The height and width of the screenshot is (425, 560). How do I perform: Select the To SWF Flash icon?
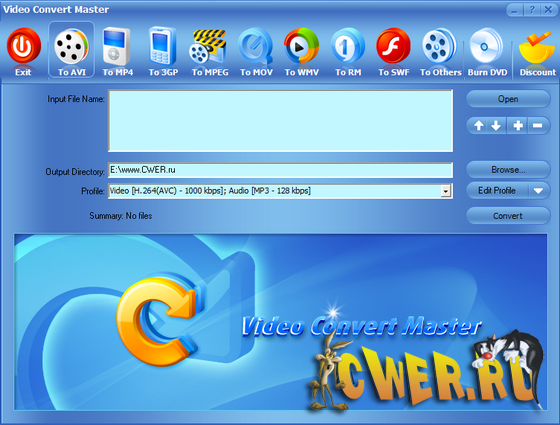(x=394, y=46)
